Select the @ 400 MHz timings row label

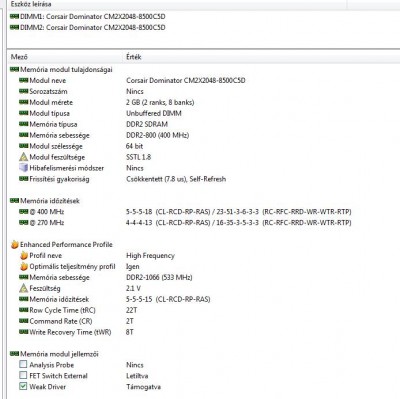pos(47,212)
